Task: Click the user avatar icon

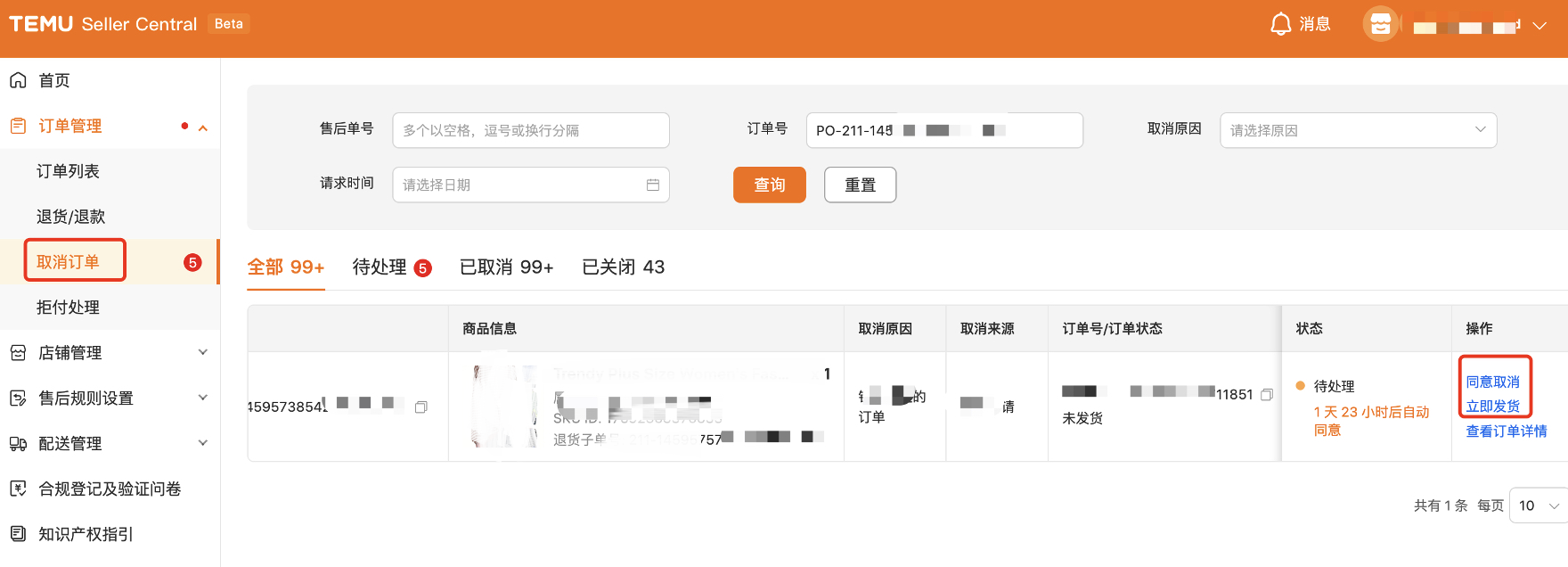Action: (x=1381, y=24)
